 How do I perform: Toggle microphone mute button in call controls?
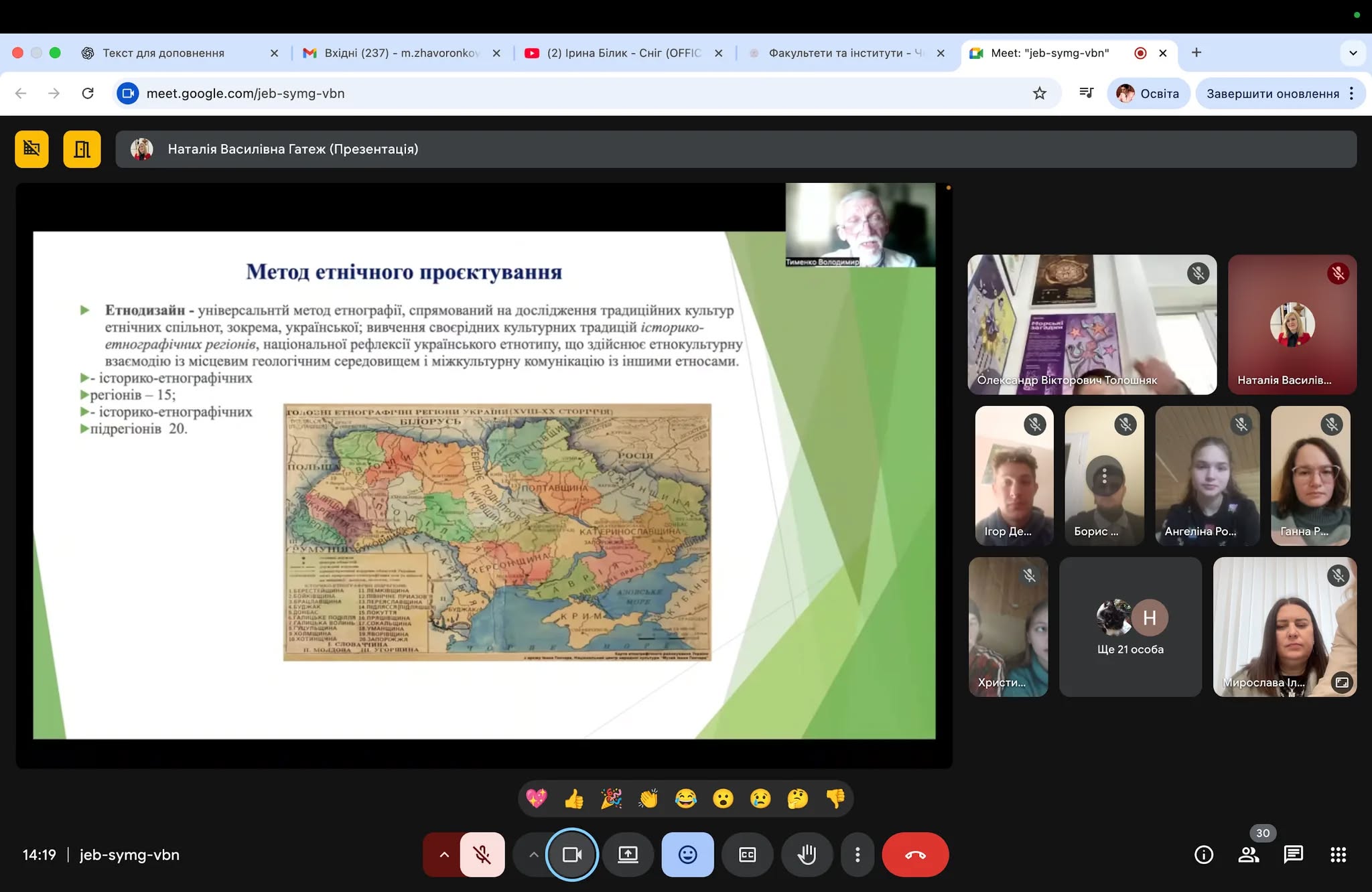482,854
